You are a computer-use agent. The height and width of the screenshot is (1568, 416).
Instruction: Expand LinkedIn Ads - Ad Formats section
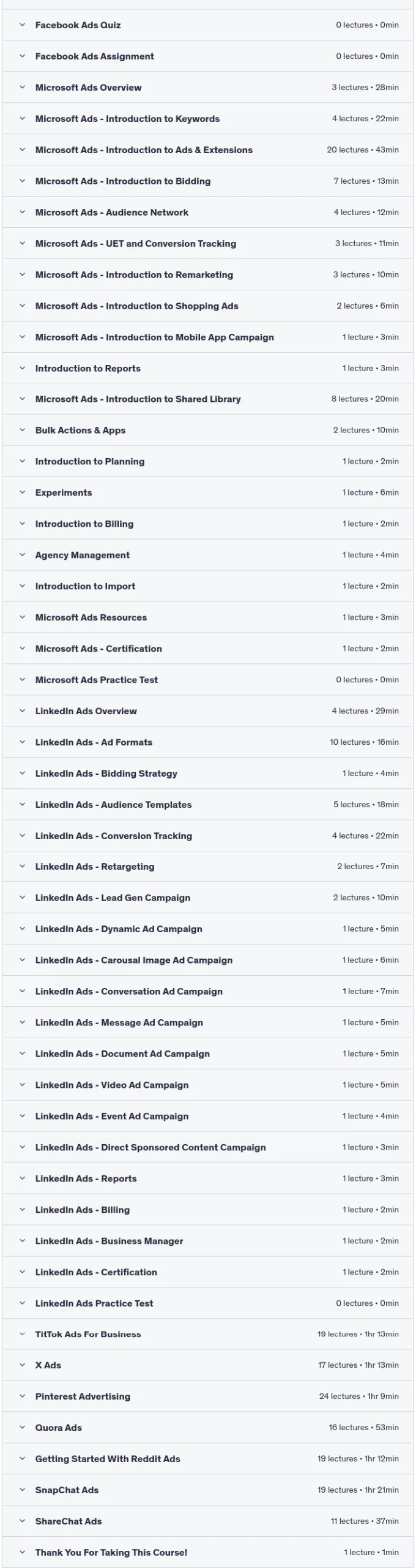coord(207,742)
